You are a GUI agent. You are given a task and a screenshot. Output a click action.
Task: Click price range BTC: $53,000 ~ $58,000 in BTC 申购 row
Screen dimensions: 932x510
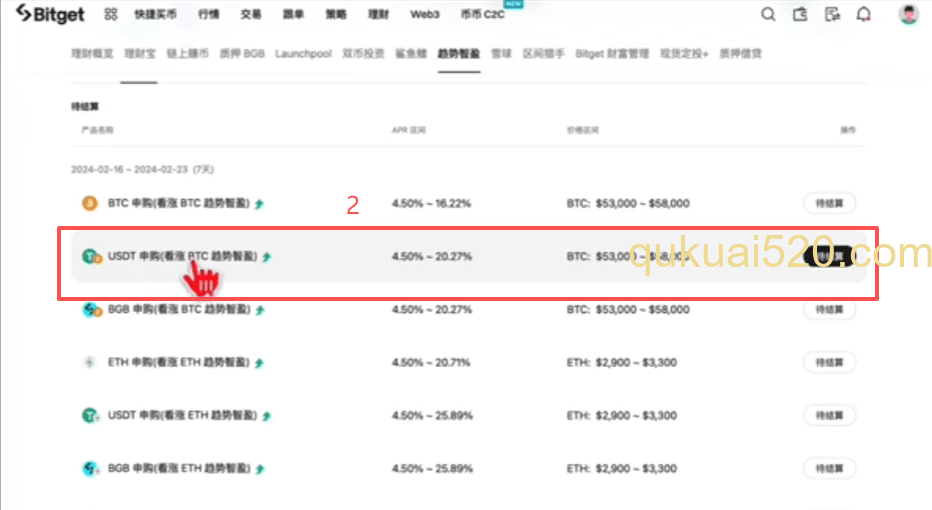point(628,203)
